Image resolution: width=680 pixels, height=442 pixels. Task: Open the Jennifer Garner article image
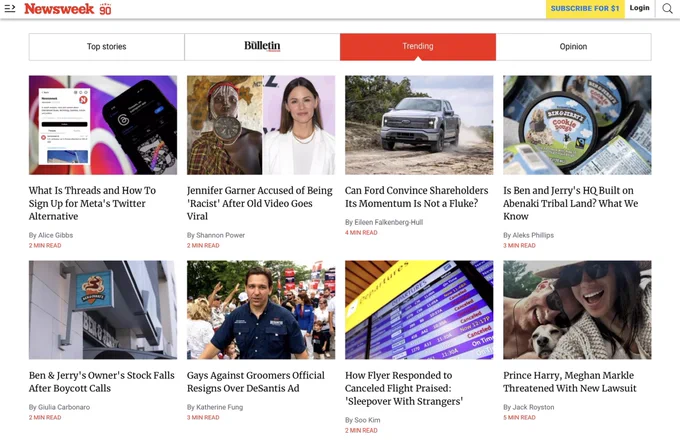point(261,125)
